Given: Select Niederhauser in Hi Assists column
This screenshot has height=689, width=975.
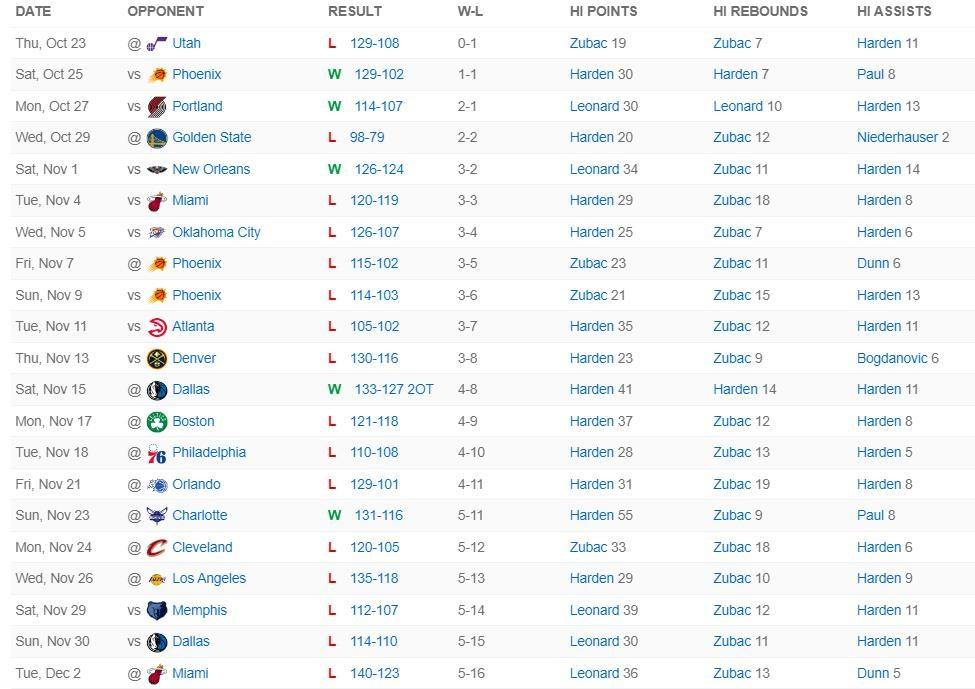Looking at the screenshot, I should click(x=897, y=137).
